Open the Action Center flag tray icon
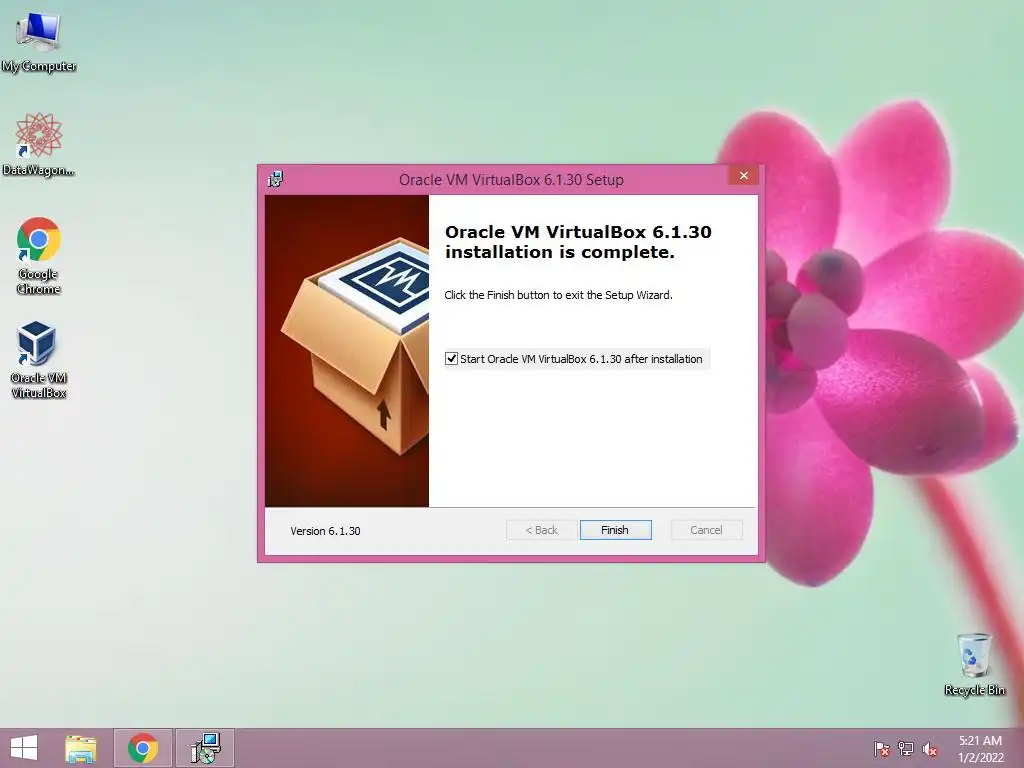 coord(882,749)
